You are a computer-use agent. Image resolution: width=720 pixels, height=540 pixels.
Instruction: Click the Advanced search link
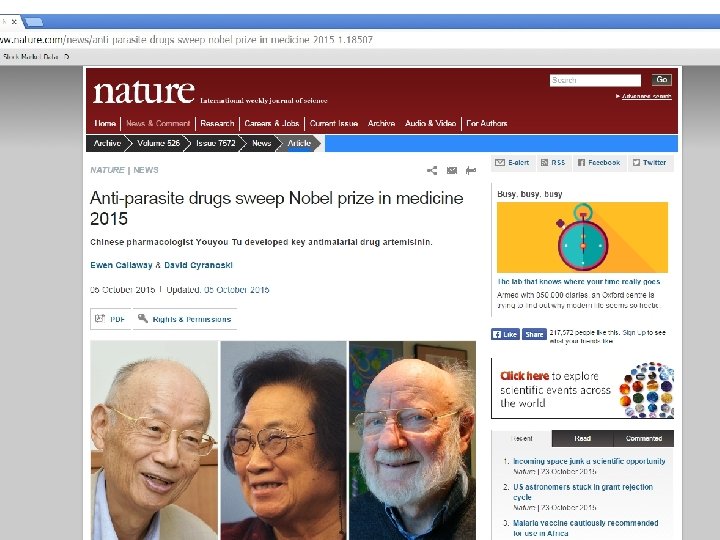click(x=647, y=96)
